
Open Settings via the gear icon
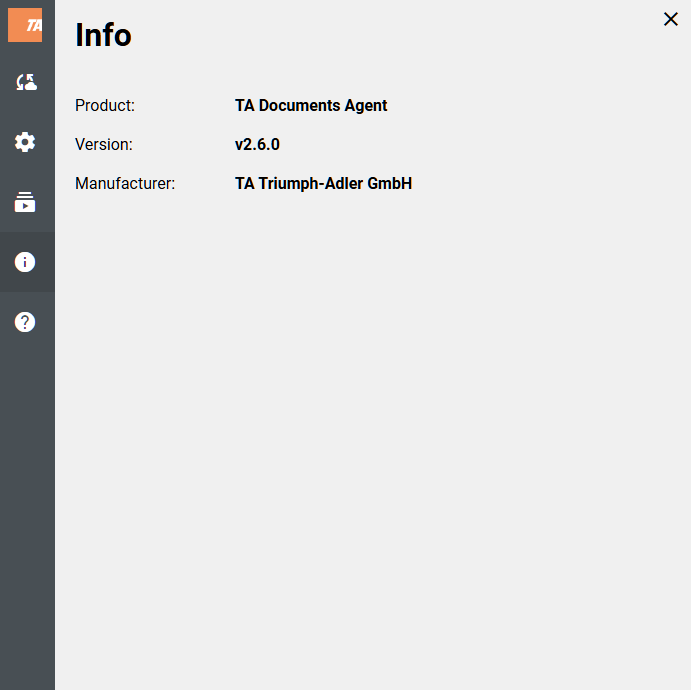coord(25,142)
